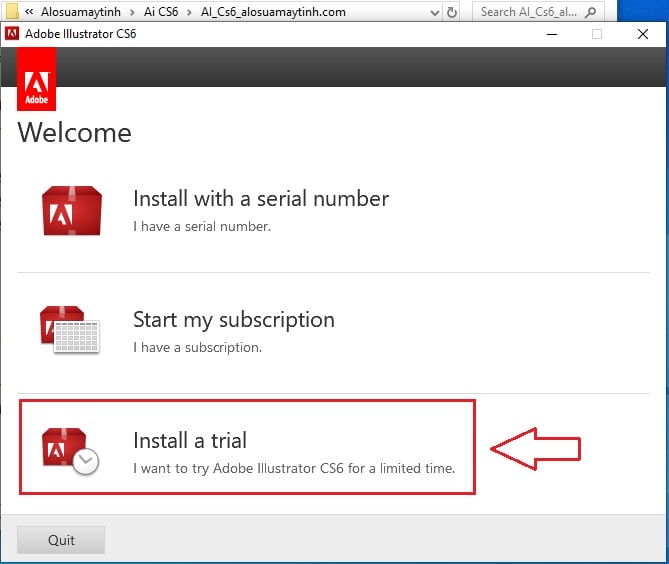
Task: Expand the back chevrons in Explorer breadcrumb
Action: [x=29, y=12]
